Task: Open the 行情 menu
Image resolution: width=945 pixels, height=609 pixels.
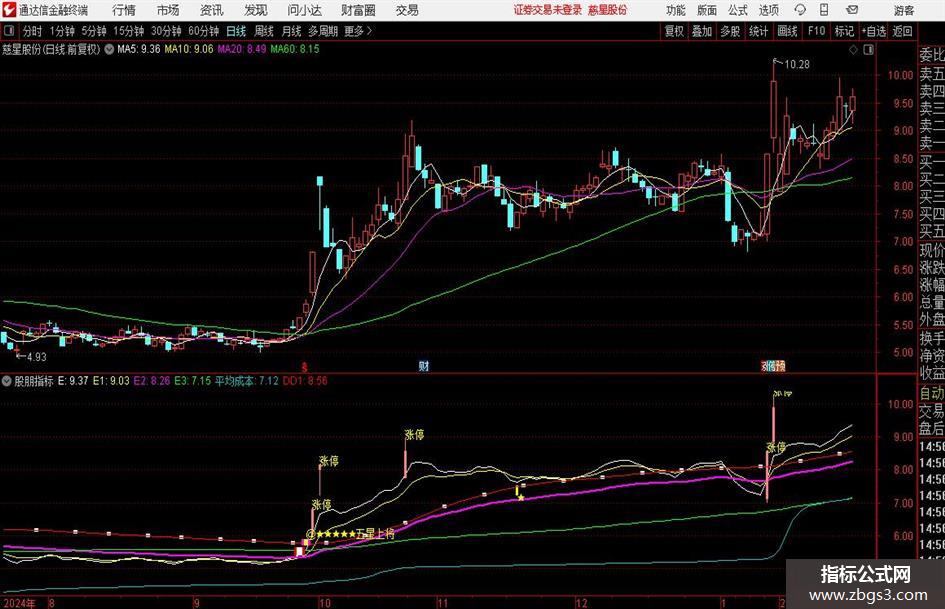Action: point(124,10)
